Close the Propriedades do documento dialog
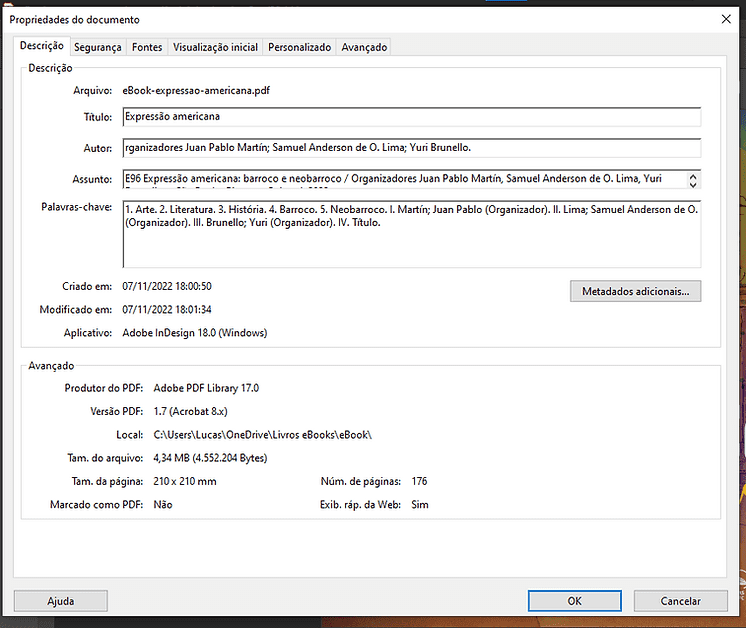746x628 pixels. click(726, 19)
